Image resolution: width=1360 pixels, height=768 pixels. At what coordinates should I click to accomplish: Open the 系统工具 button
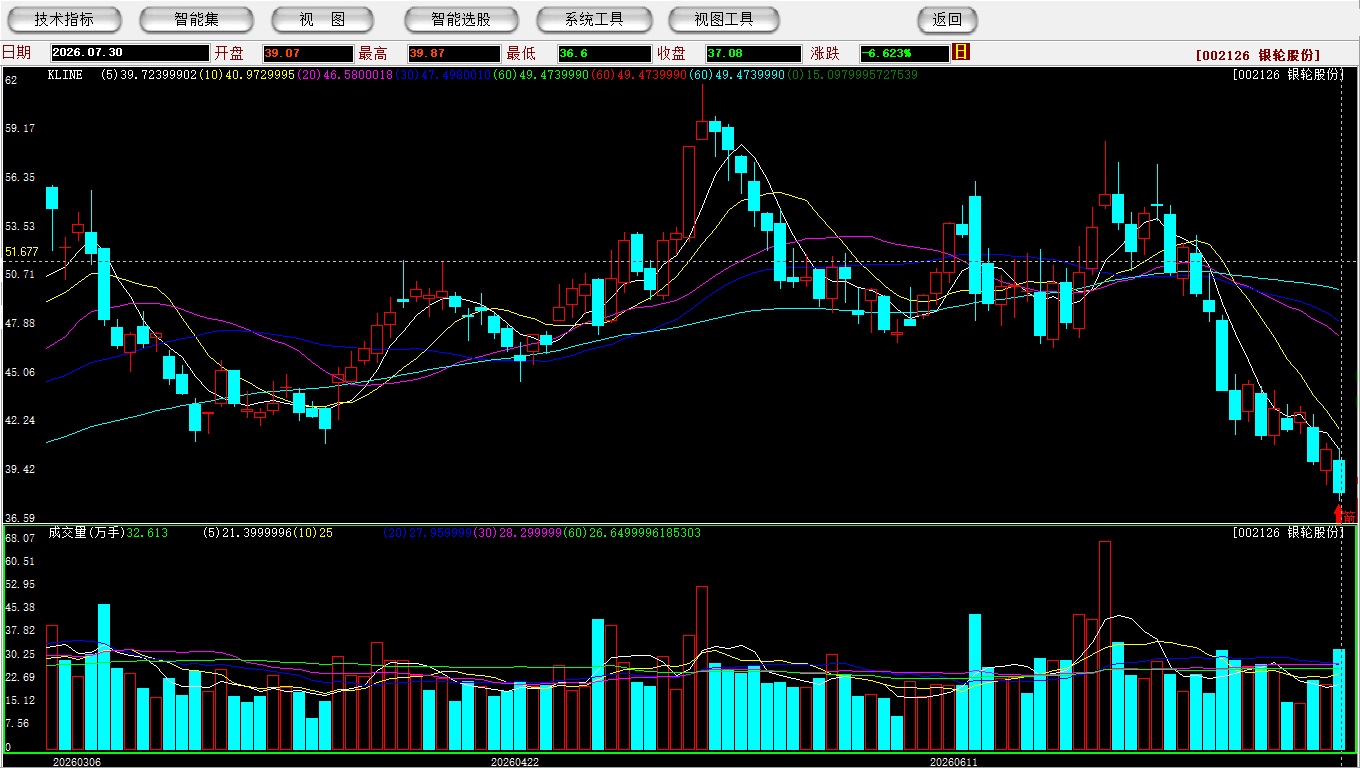(594, 19)
